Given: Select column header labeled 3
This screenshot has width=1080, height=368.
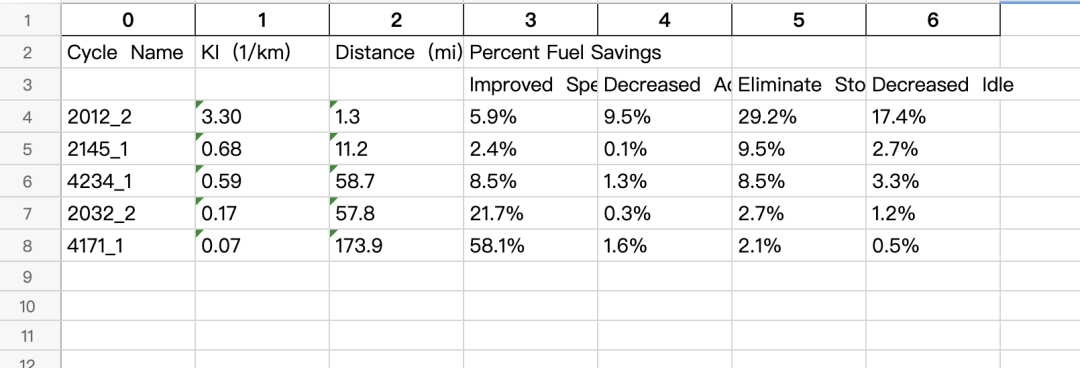Looking at the screenshot, I should pyautogui.click(x=530, y=20).
